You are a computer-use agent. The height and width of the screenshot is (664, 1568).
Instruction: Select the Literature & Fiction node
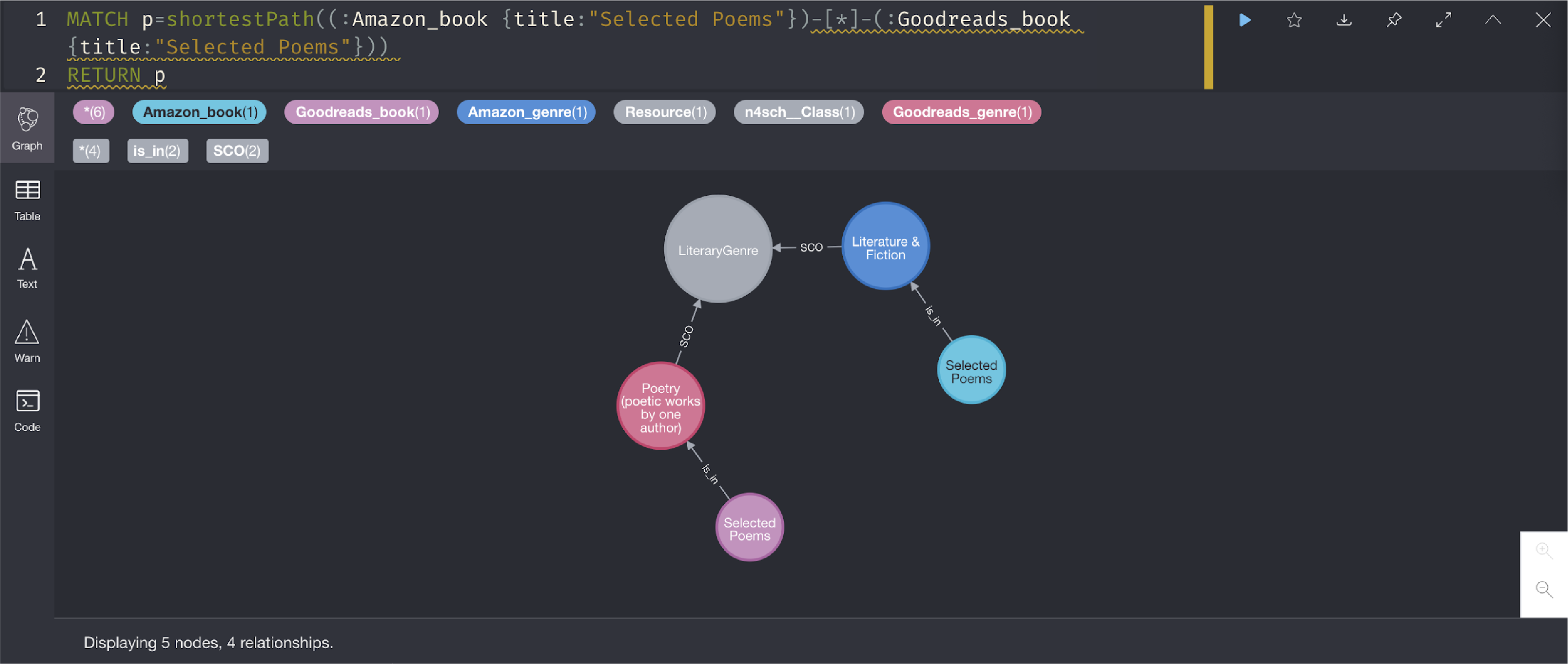[886, 247]
